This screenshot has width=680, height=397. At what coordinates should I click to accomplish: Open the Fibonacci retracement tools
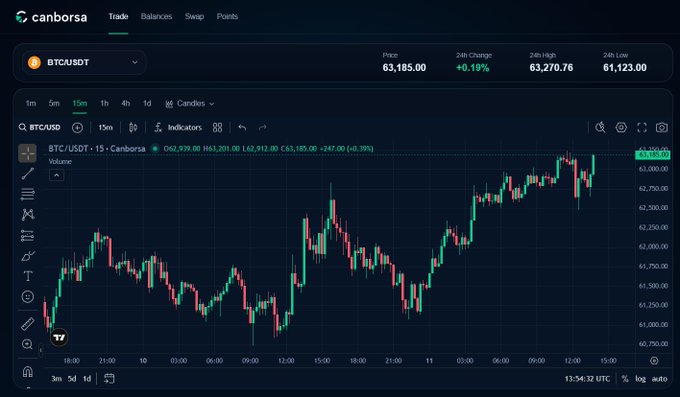click(x=27, y=194)
